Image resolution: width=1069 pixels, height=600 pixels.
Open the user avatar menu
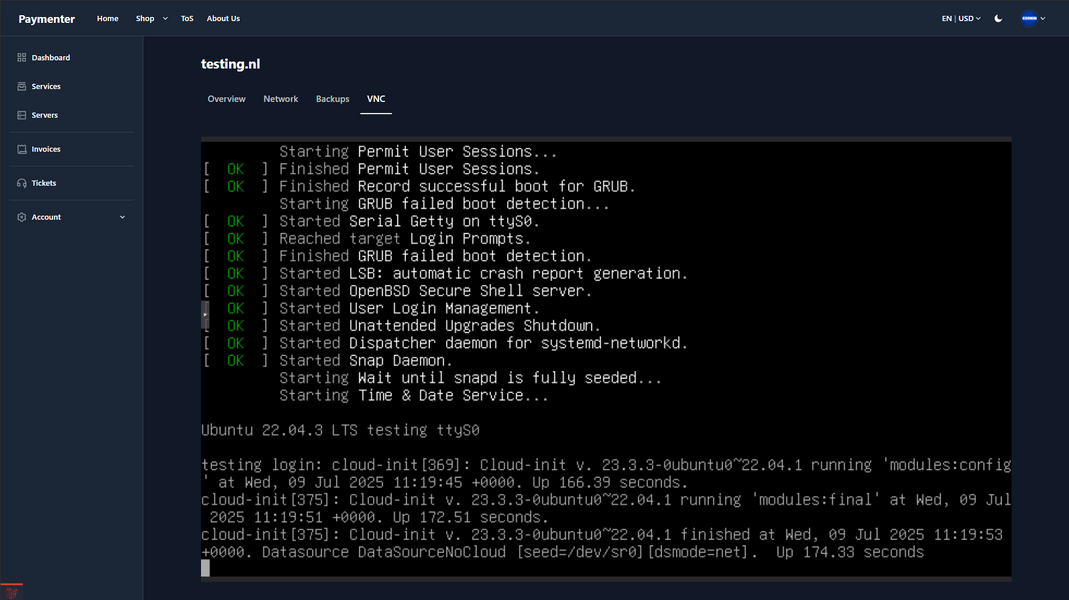(1034, 18)
